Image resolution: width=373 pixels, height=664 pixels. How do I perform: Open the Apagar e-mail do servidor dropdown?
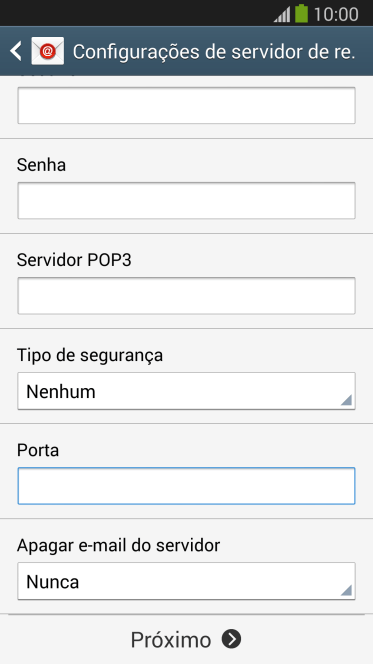tap(186, 581)
